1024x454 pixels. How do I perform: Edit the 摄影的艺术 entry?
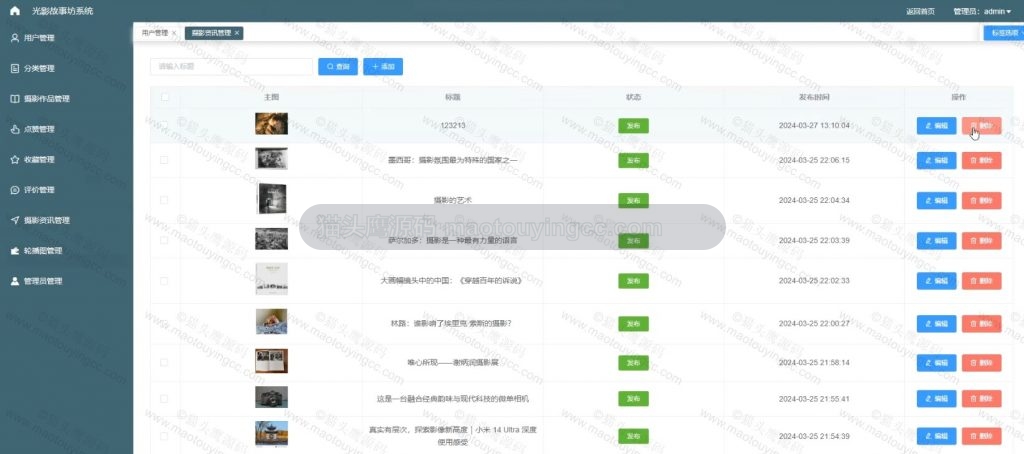936,201
